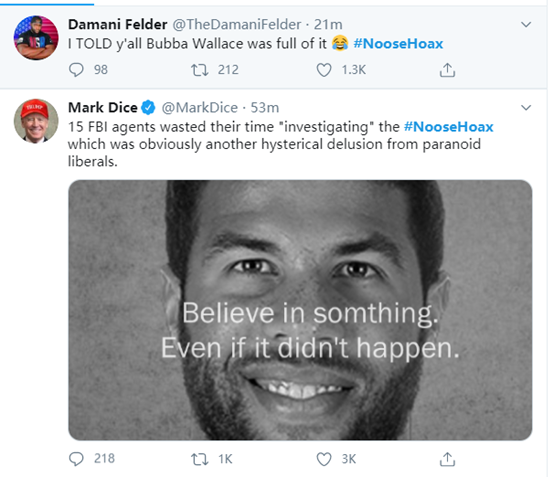Open the 'Believe in somthing' image
Viewport: 554px width, 477px height.
(x=300, y=310)
